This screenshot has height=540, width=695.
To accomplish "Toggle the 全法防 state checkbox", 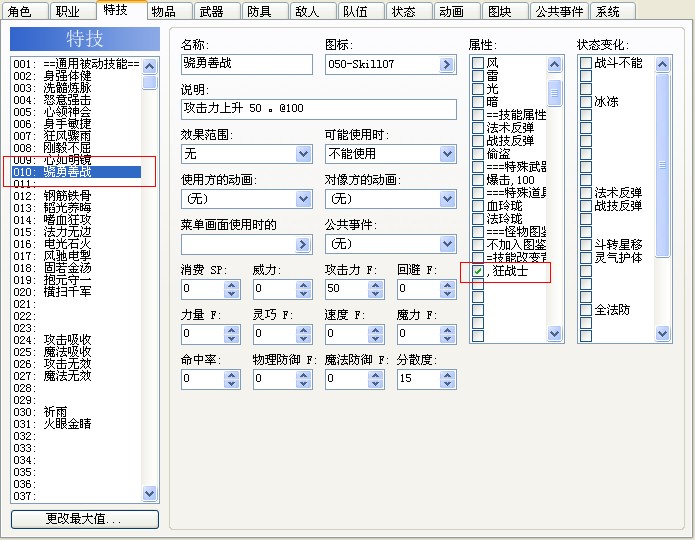I will coord(586,310).
